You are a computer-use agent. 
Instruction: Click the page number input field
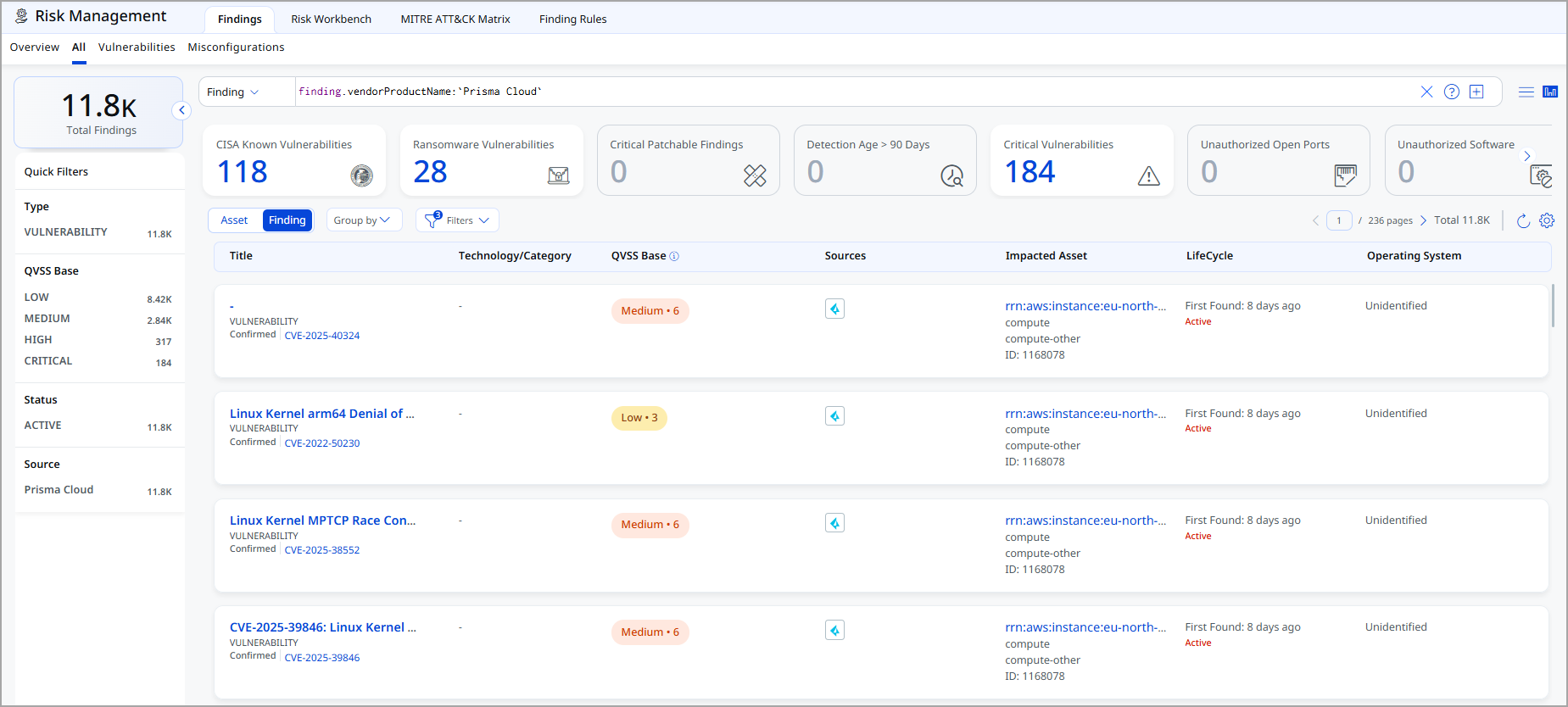1339,220
